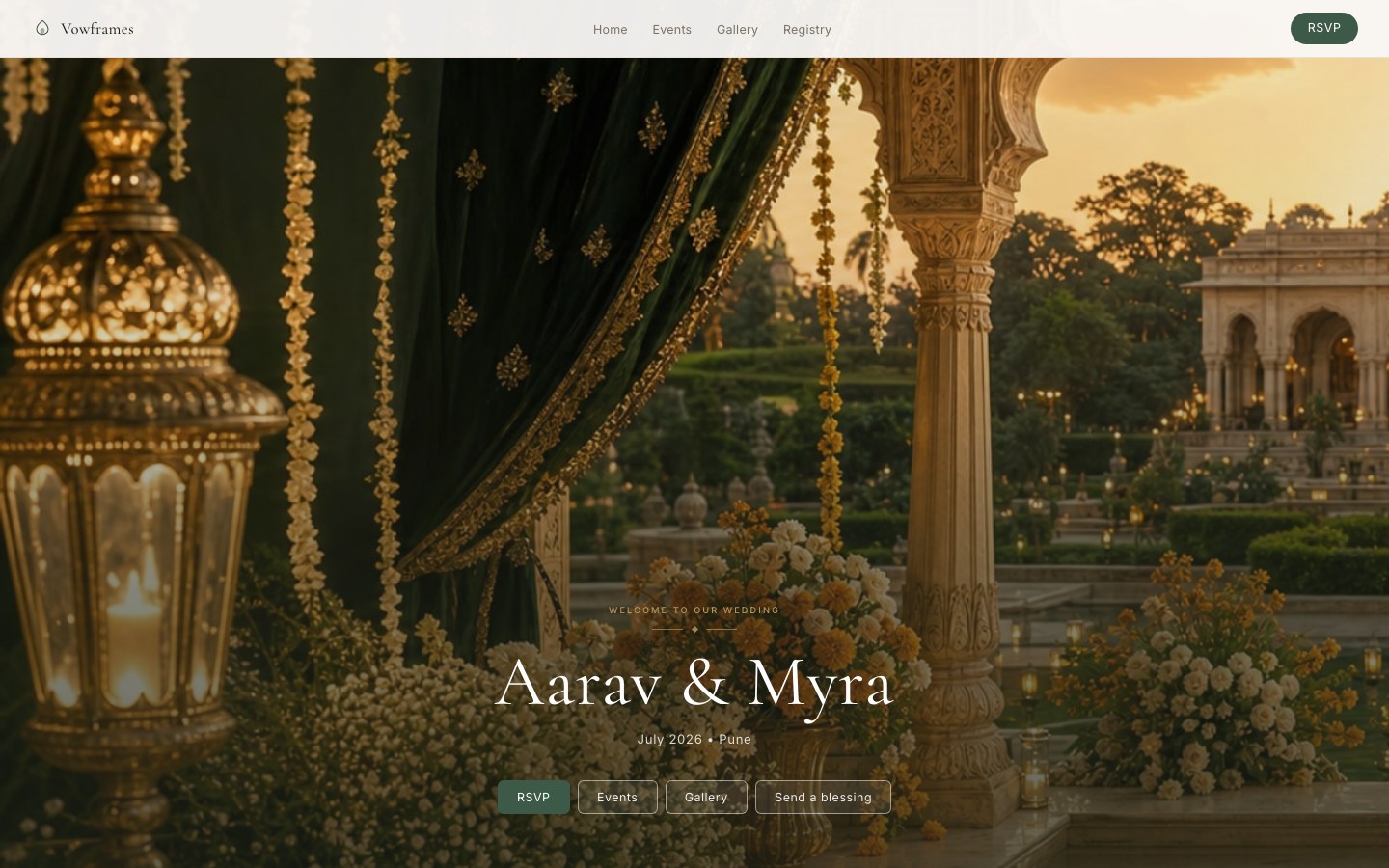1389x868 pixels.
Task: Open the Home nav link
Action: (610, 30)
